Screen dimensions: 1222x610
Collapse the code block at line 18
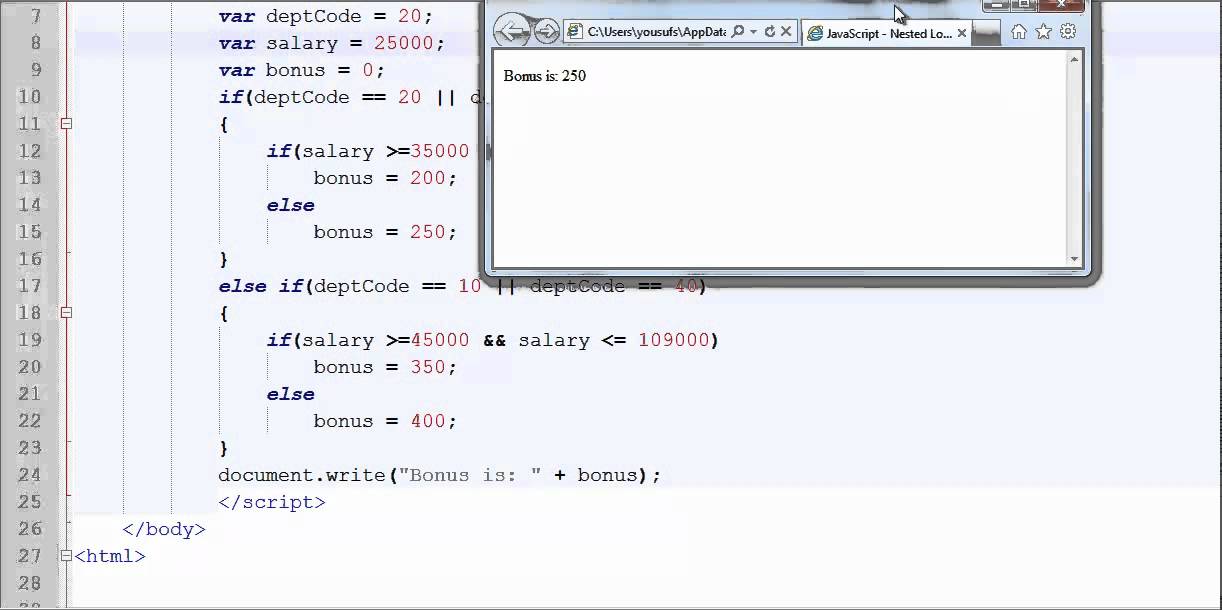66,313
